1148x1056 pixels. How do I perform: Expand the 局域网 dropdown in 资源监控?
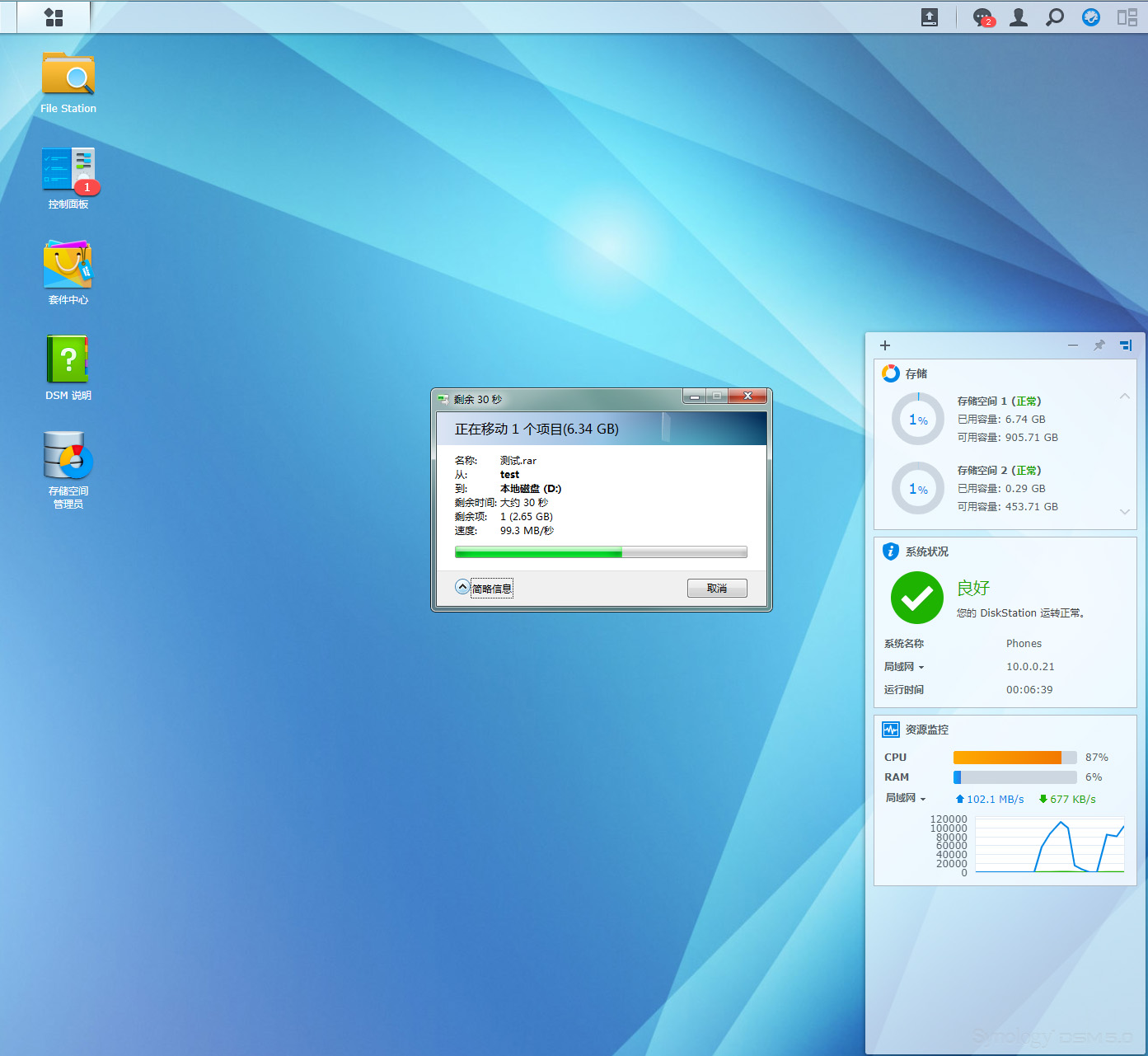(x=906, y=798)
